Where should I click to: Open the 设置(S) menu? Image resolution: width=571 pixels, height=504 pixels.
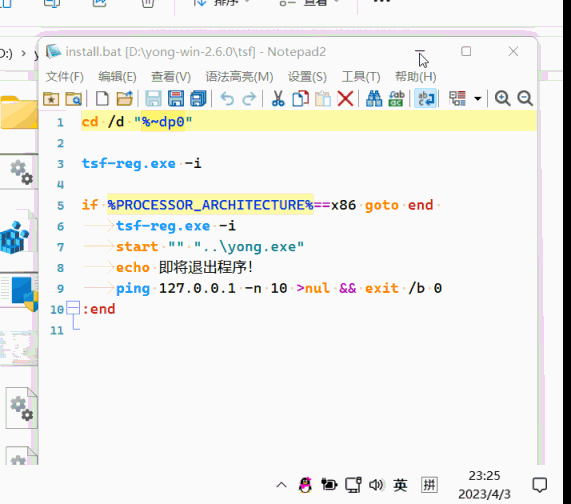(x=307, y=77)
